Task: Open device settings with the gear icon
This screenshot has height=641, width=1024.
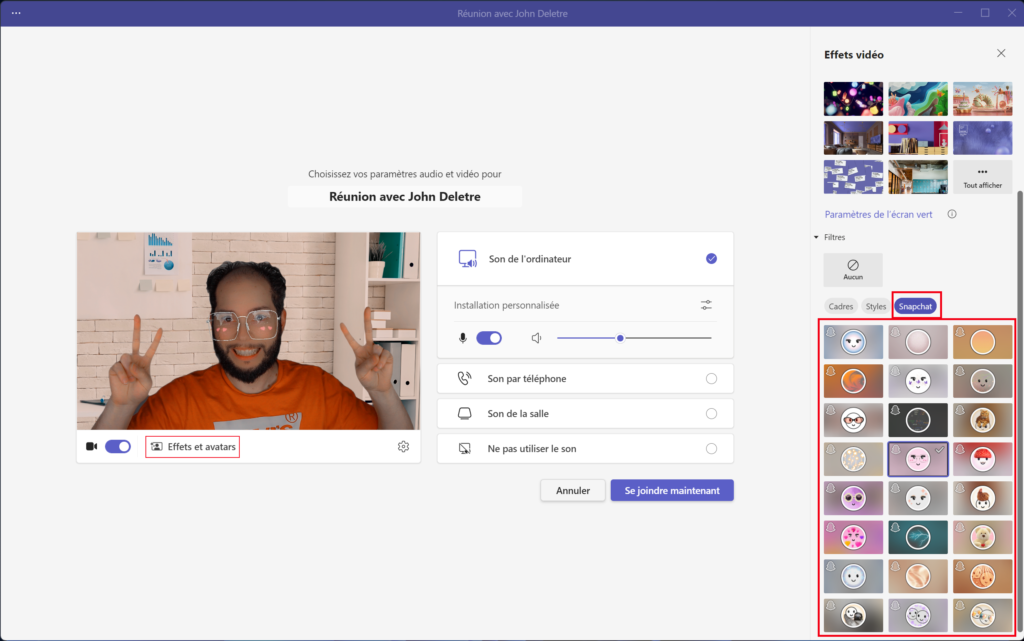Action: [x=403, y=447]
